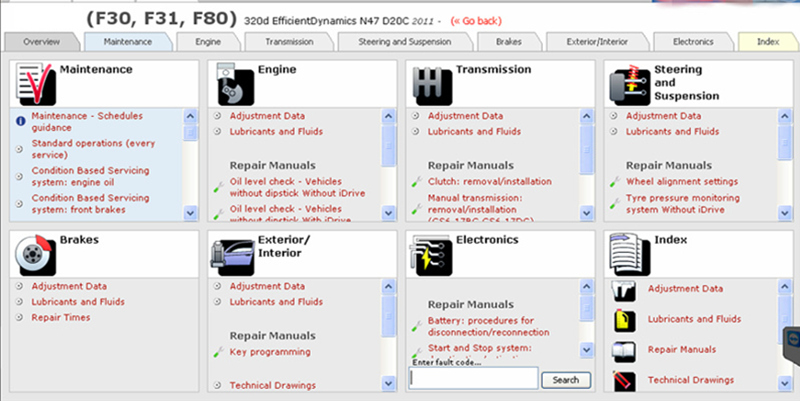Select the Electronics lightning bolt icon
The image size is (800, 401).
[430, 255]
